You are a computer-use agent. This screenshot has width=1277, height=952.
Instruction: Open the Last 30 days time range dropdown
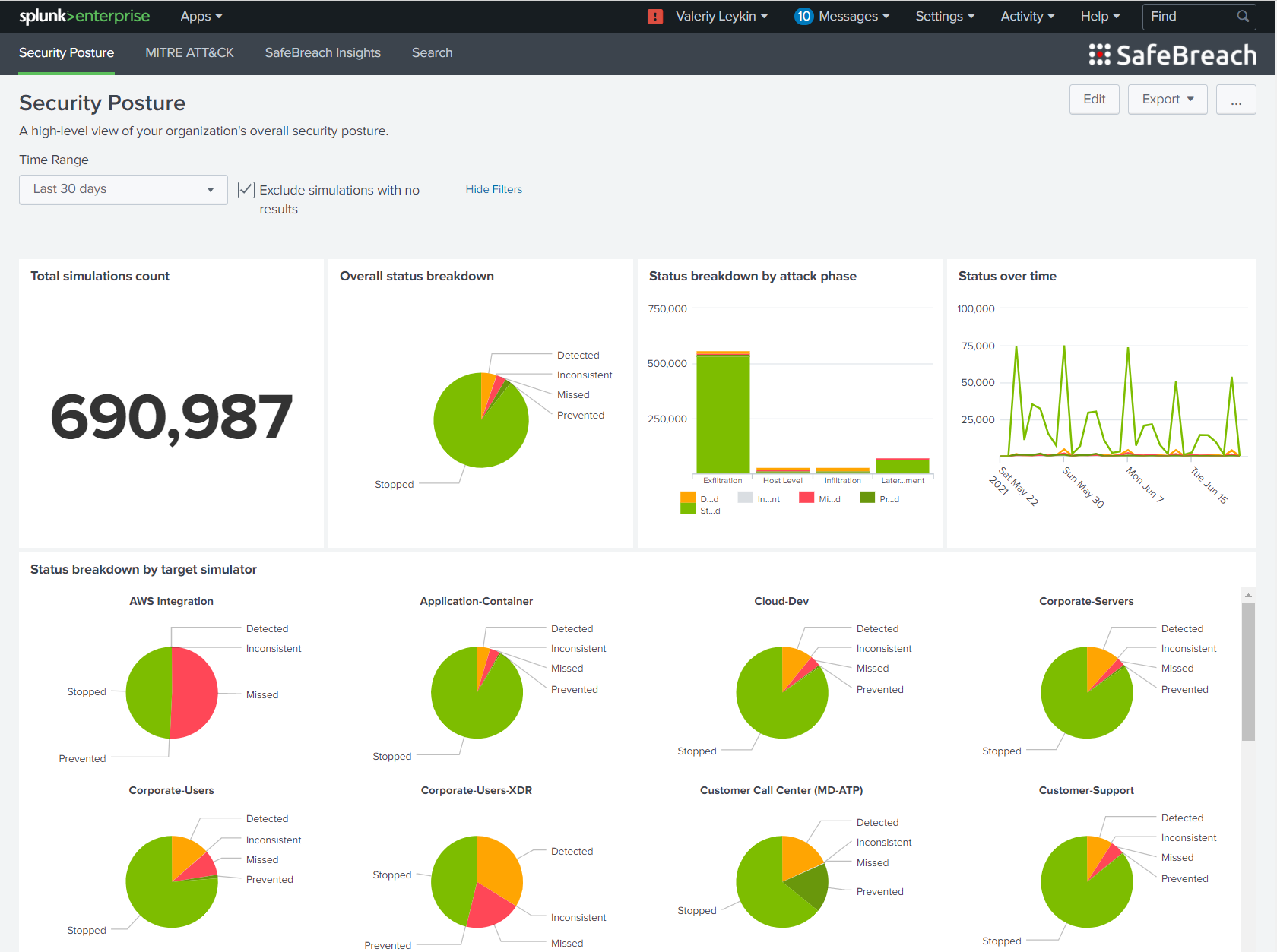click(123, 189)
